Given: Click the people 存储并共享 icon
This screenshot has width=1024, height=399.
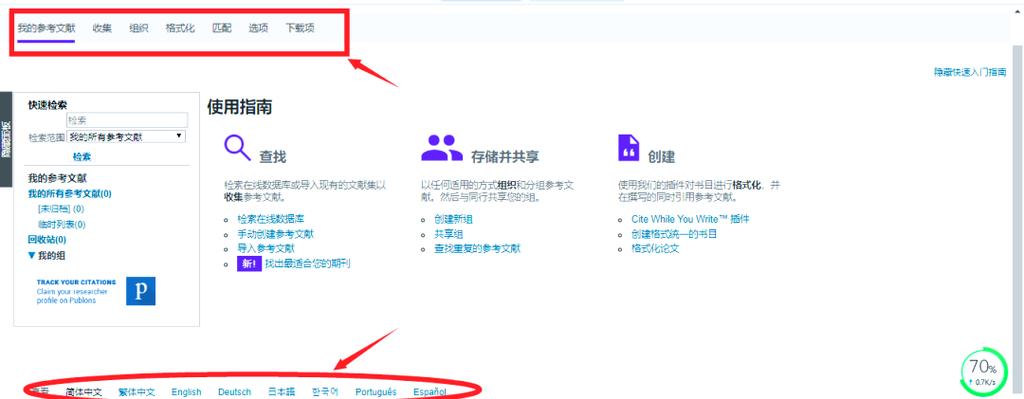Looking at the screenshot, I should (x=442, y=148).
